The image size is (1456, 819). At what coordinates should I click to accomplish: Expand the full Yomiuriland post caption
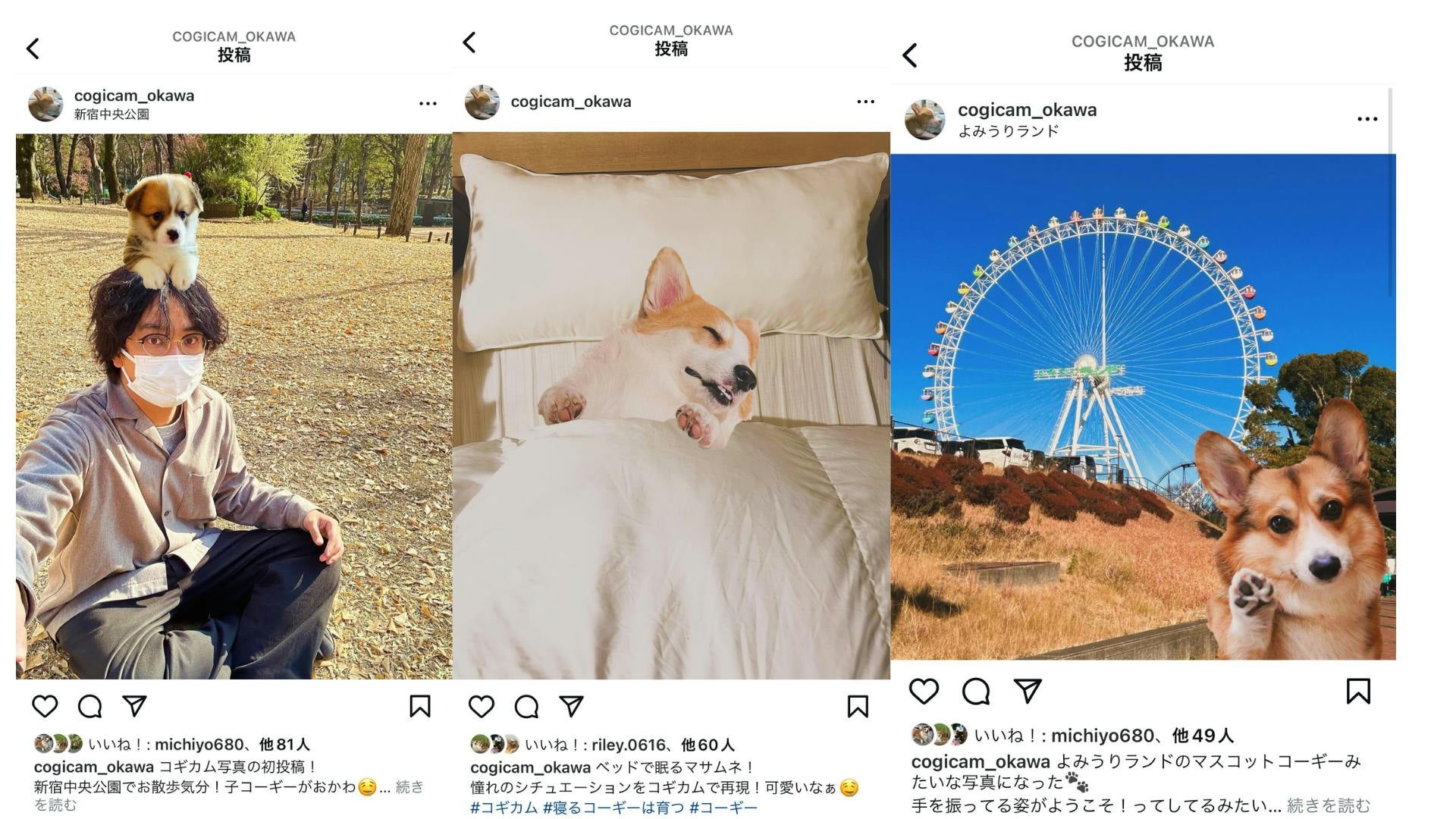click(x=1329, y=805)
